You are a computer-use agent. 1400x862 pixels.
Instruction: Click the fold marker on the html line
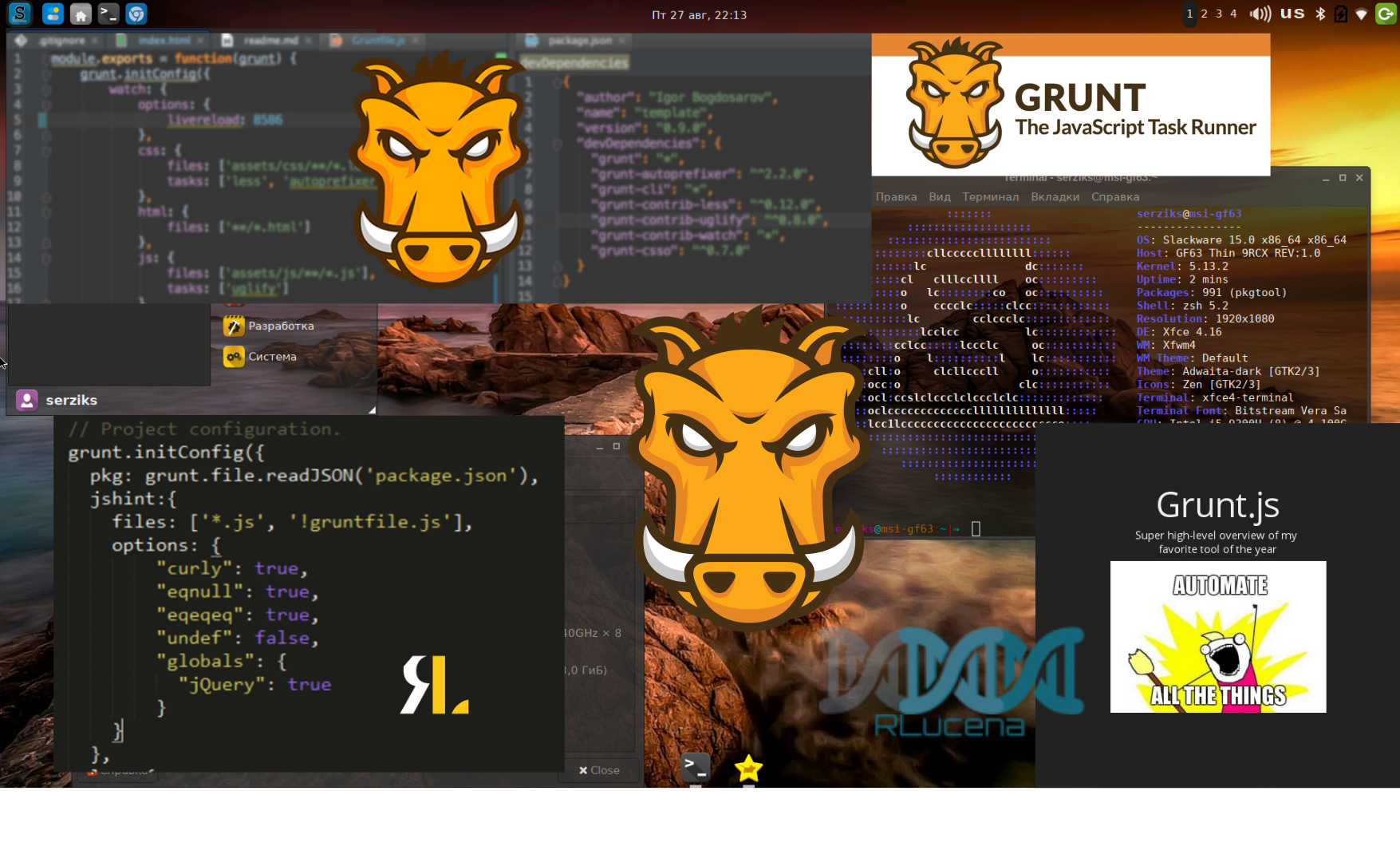click(x=45, y=212)
